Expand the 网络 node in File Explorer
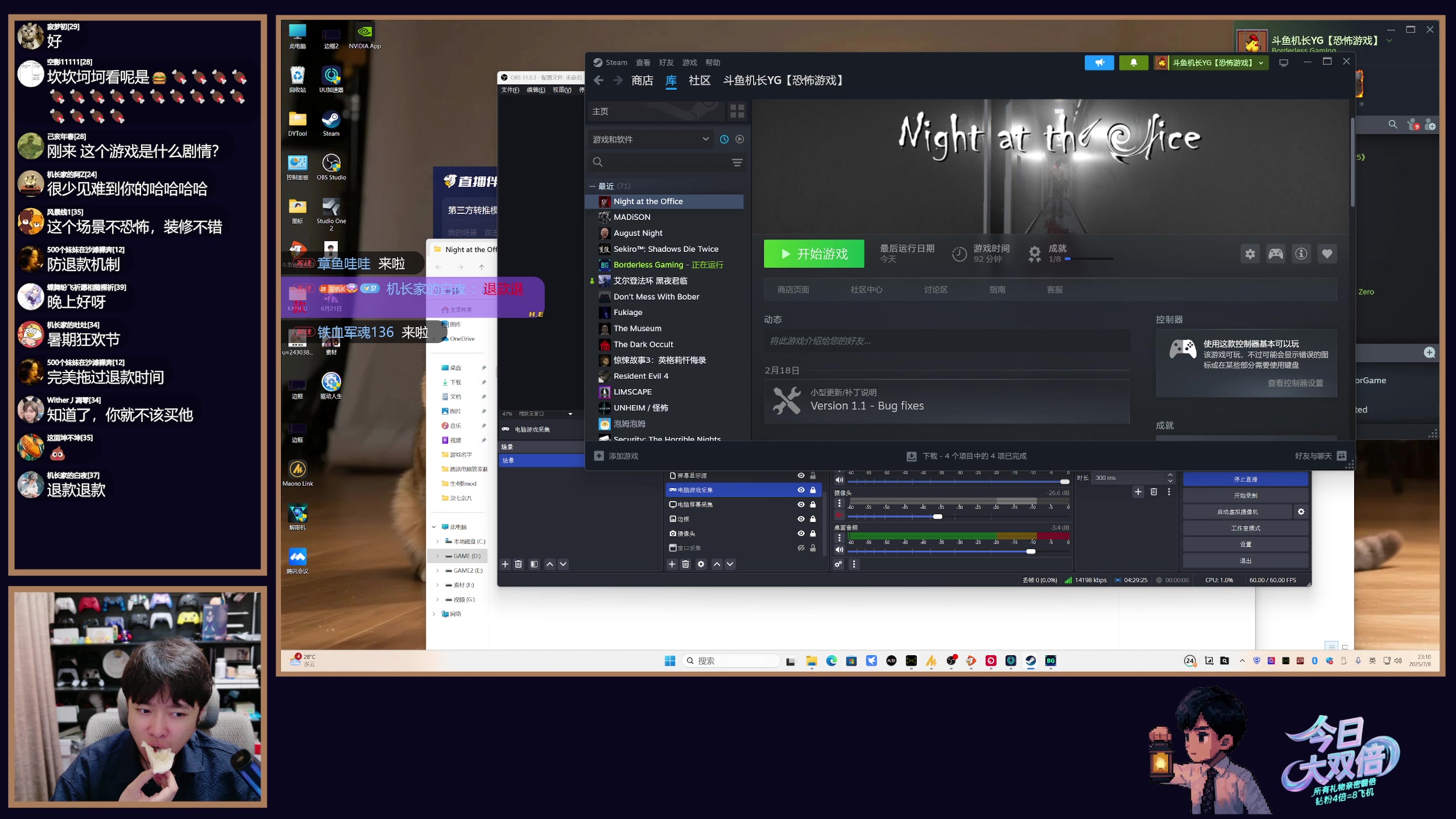Screen dimensions: 1456x819 [x=434, y=614]
